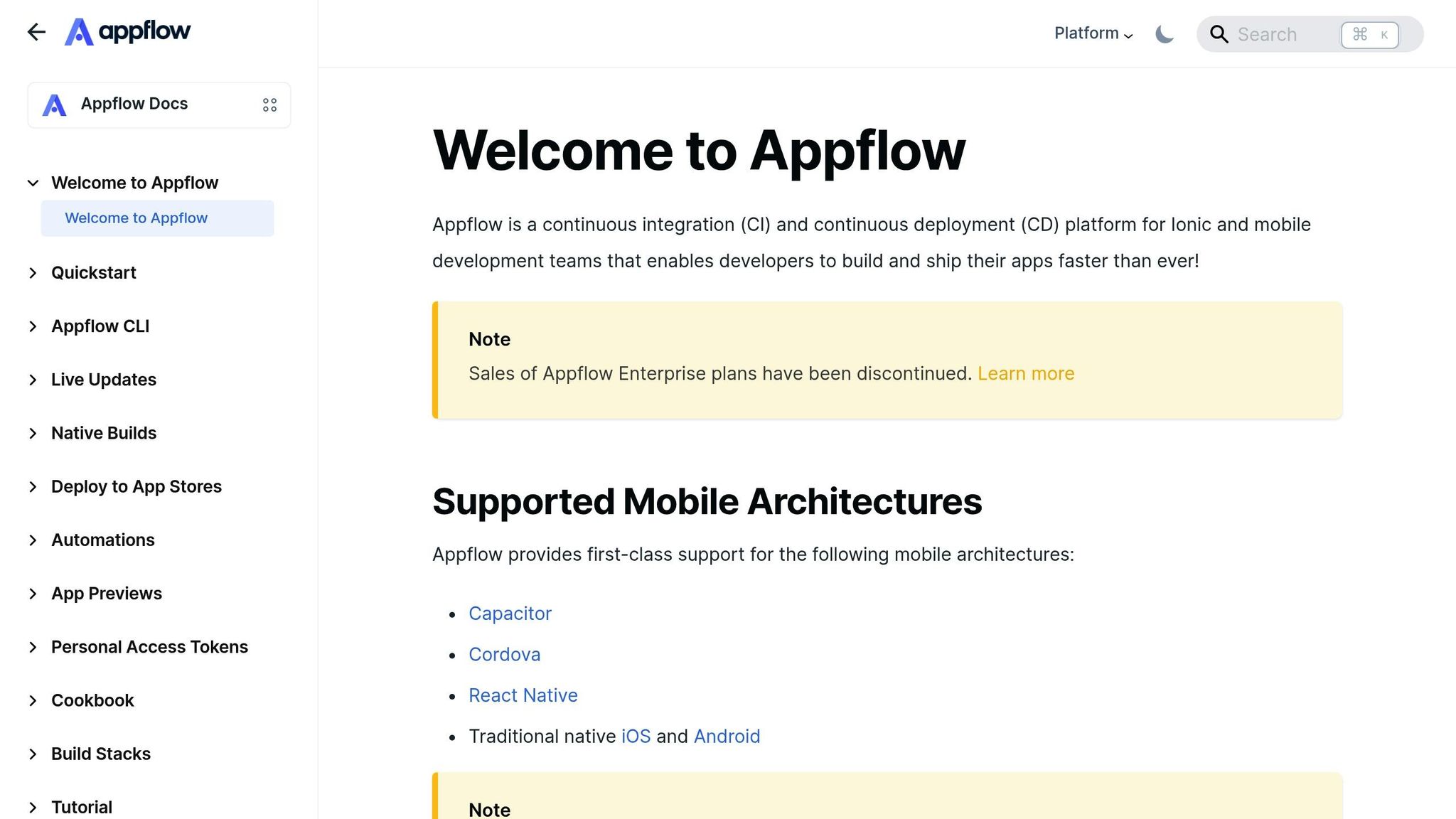
Task: Open the Deploy to App Stores section
Action: (x=136, y=487)
